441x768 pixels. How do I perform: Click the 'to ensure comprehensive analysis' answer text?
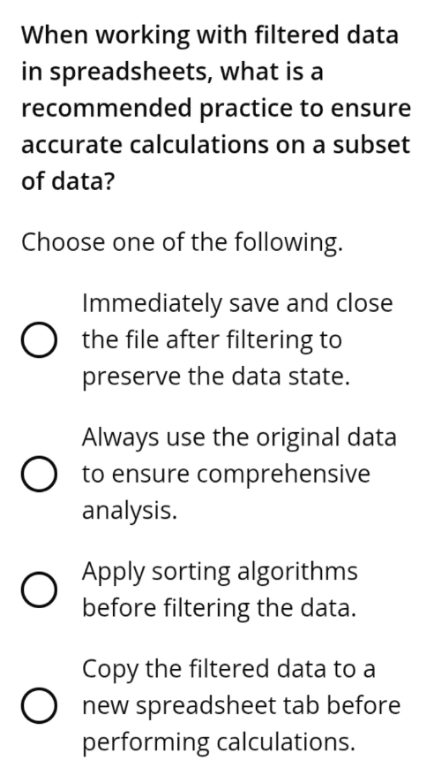[x=226, y=492]
